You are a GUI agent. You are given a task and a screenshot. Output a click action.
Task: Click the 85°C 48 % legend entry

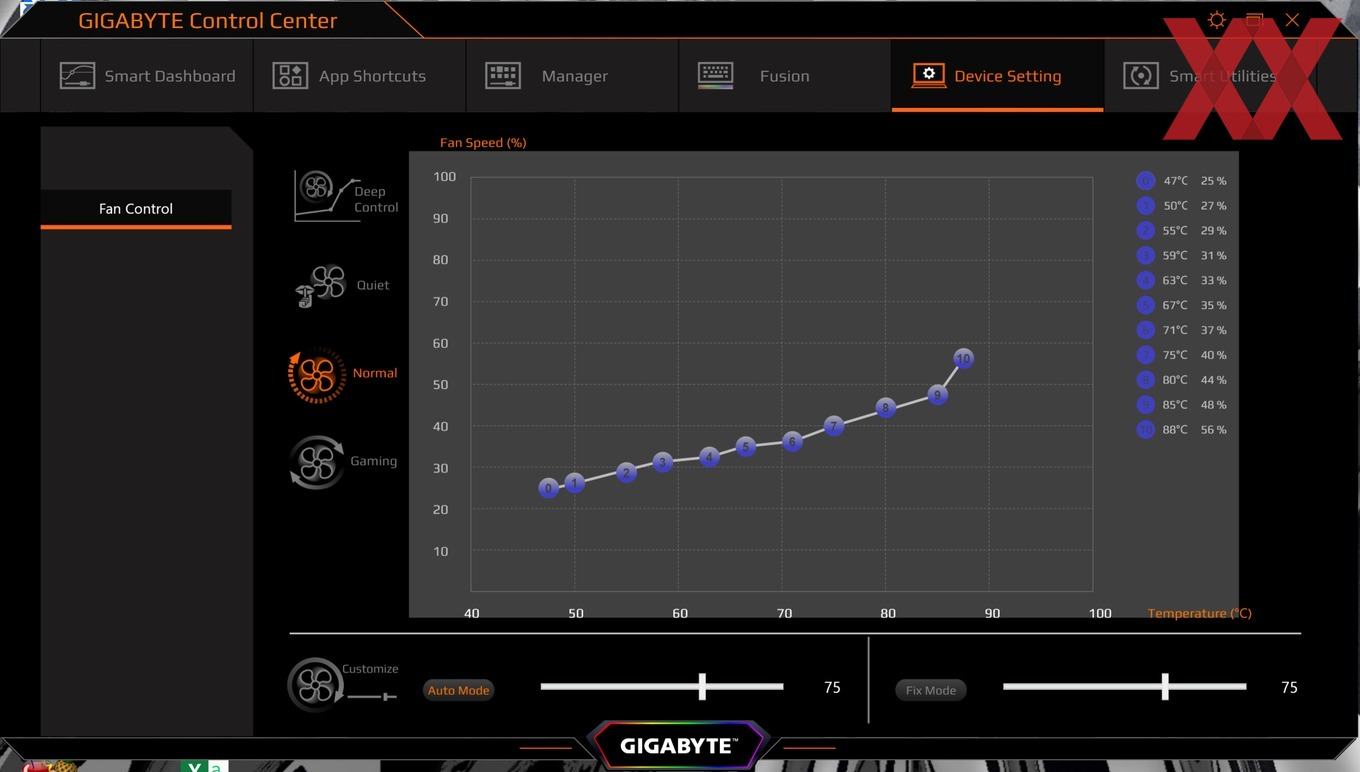pos(1182,405)
